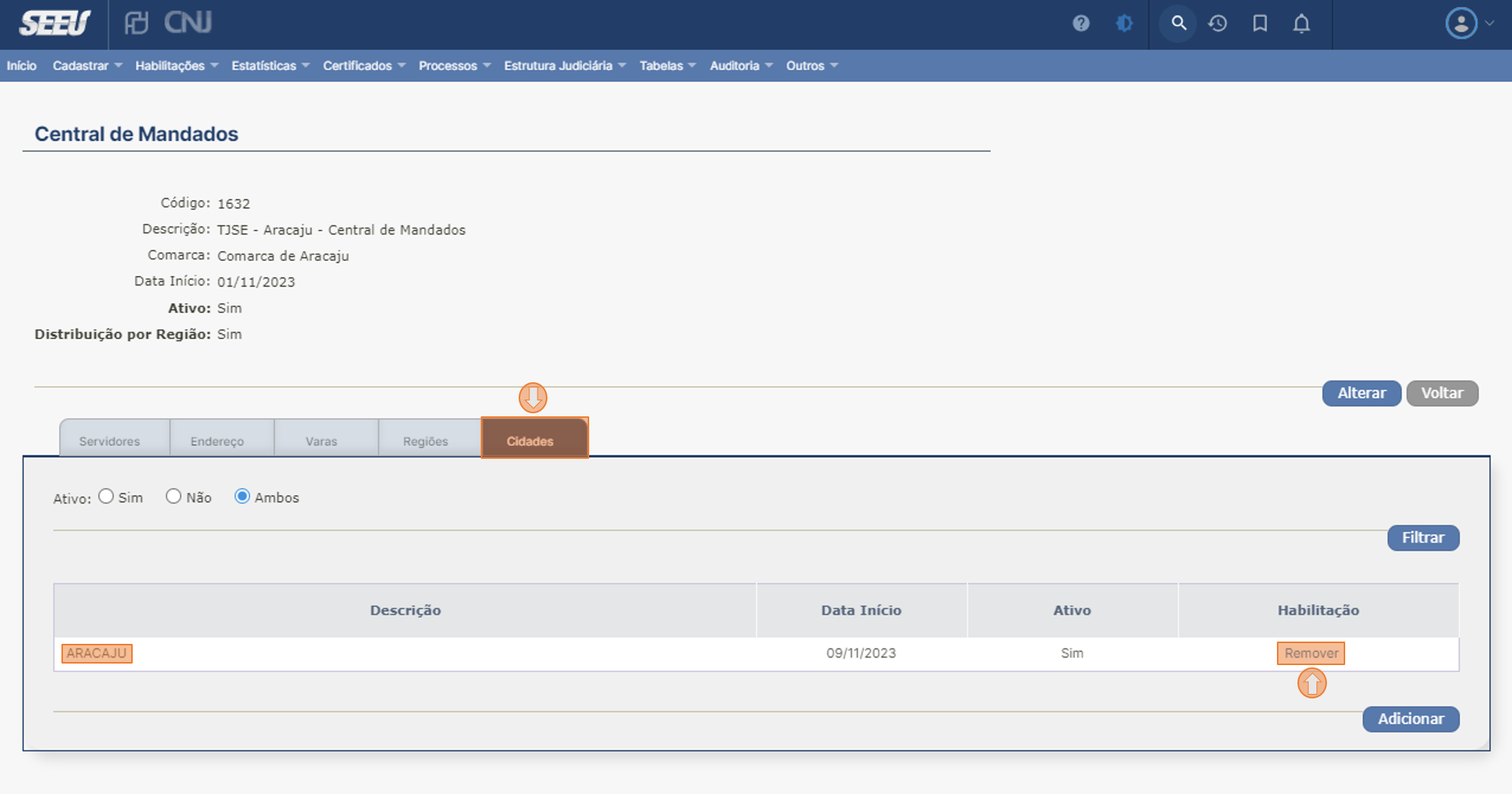
Task: Open the Outros dropdown menu
Action: pos(812,66)
